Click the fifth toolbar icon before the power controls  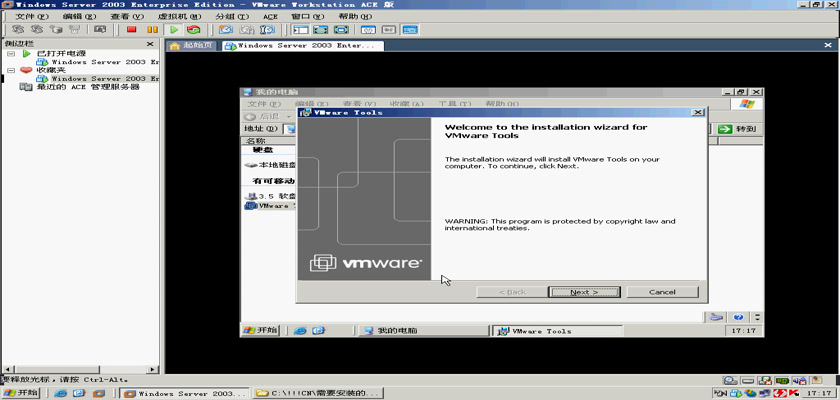coord(100,30)
